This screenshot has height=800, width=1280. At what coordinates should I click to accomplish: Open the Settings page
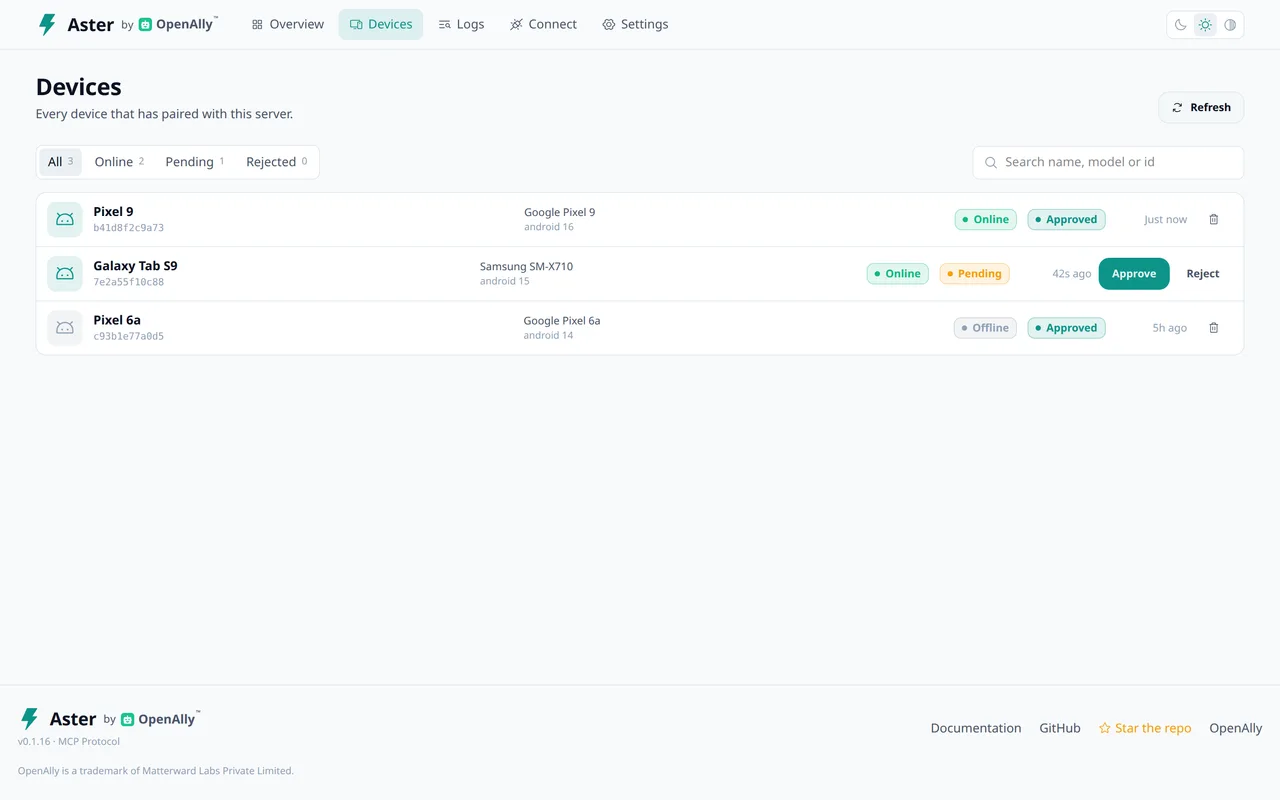635,24
